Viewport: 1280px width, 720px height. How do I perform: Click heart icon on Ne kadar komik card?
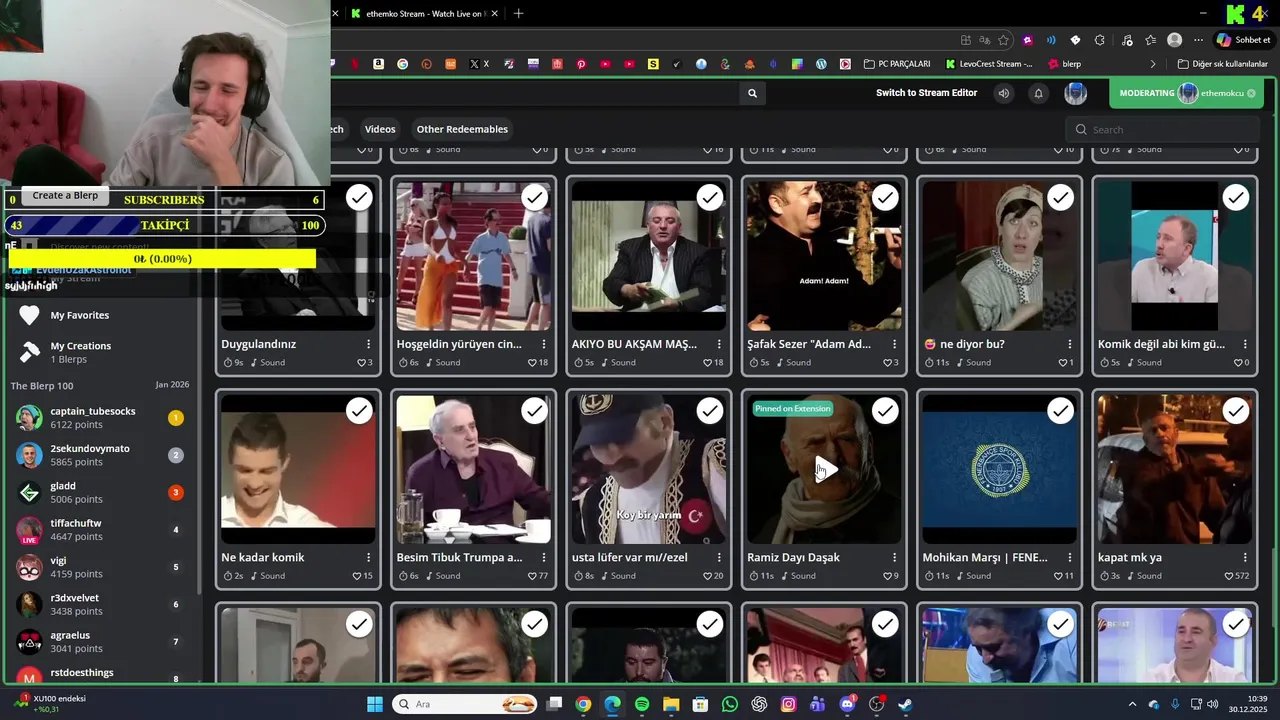[x=357, y=576]
